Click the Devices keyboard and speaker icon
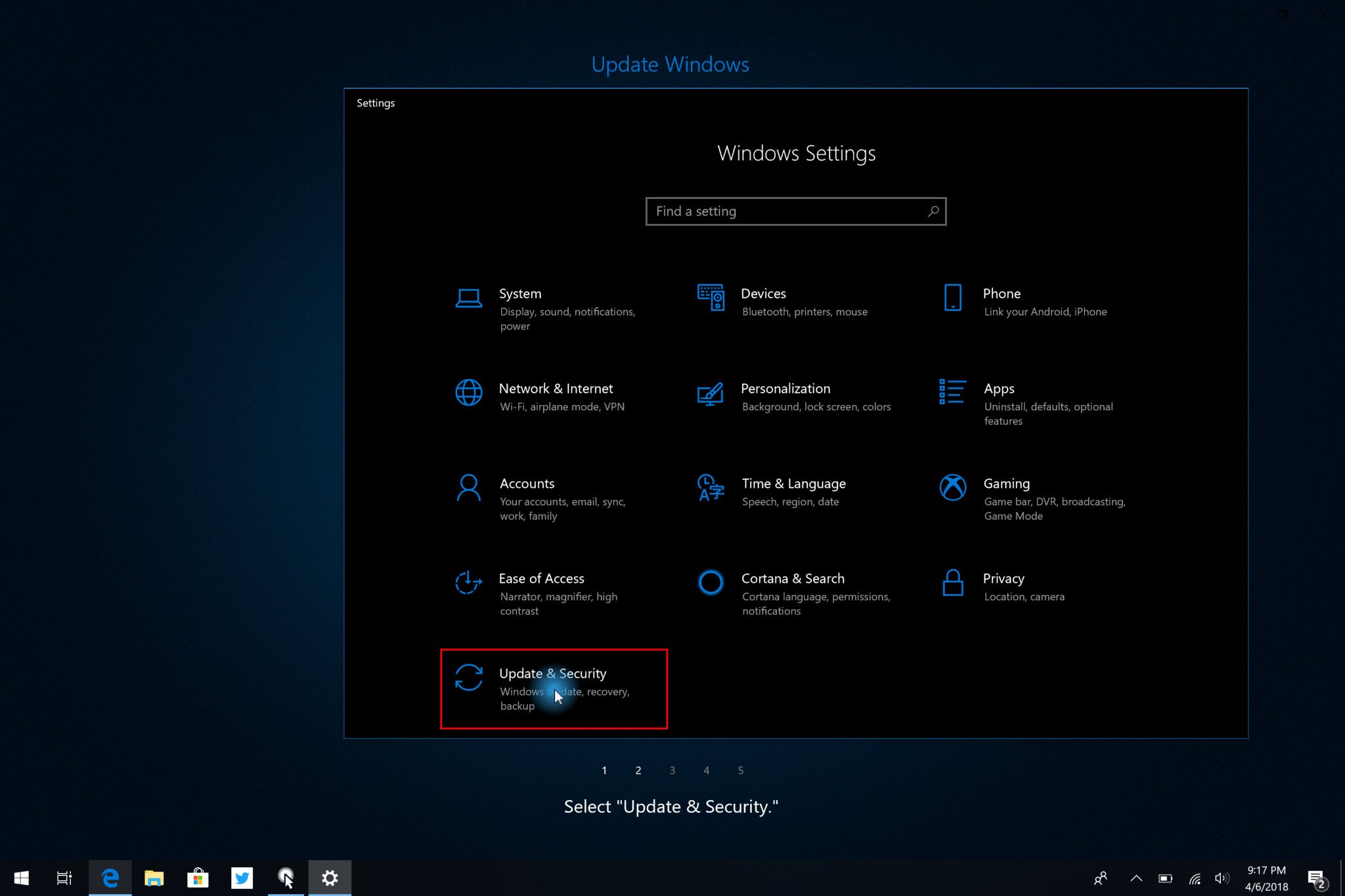Viewport: 1345px width, 896px height. [x=711, y=298]
